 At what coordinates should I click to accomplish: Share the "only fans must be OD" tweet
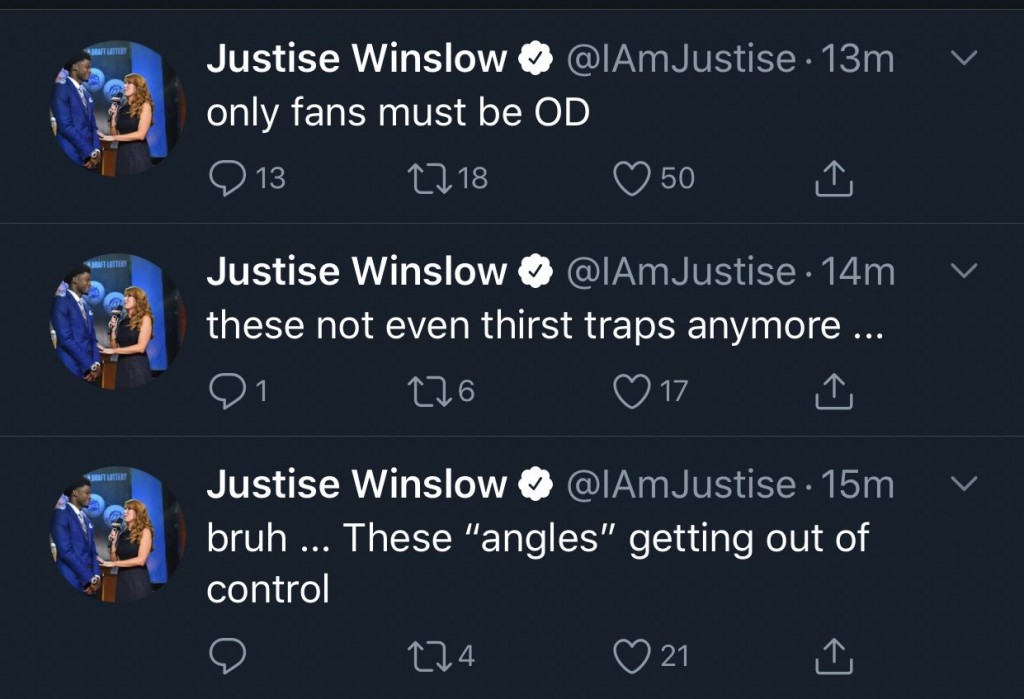833,179
